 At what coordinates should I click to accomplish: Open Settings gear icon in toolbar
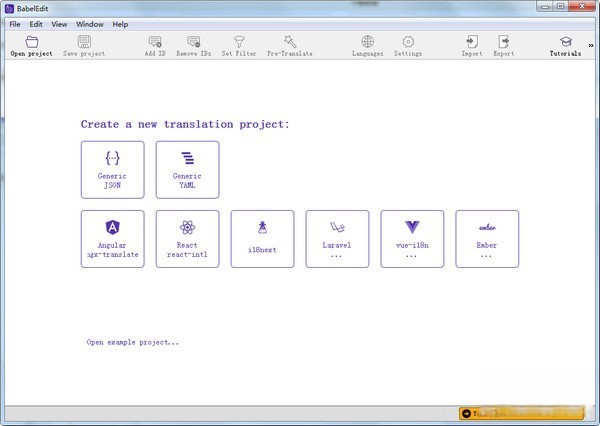tap(408, 41)
